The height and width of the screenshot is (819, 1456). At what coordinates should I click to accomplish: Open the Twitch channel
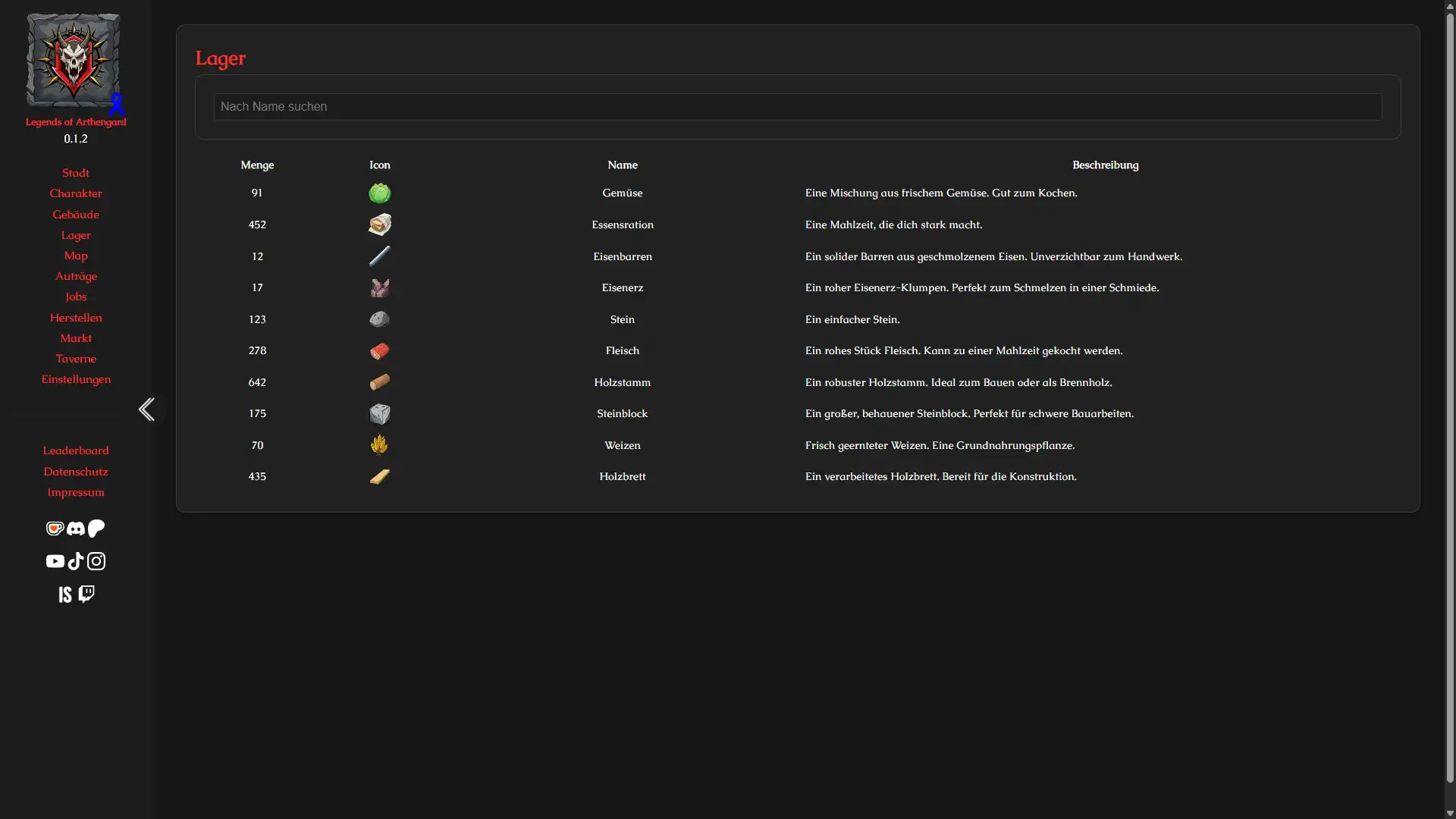point(85,594)
